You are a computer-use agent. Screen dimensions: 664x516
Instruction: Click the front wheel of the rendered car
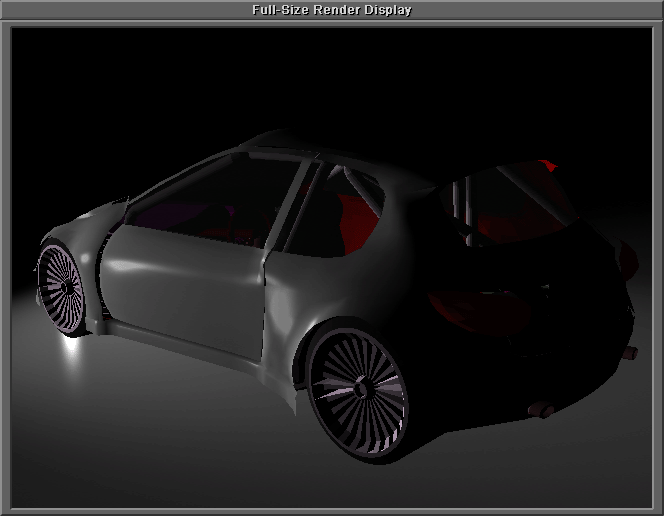click(x=62, y=285)
